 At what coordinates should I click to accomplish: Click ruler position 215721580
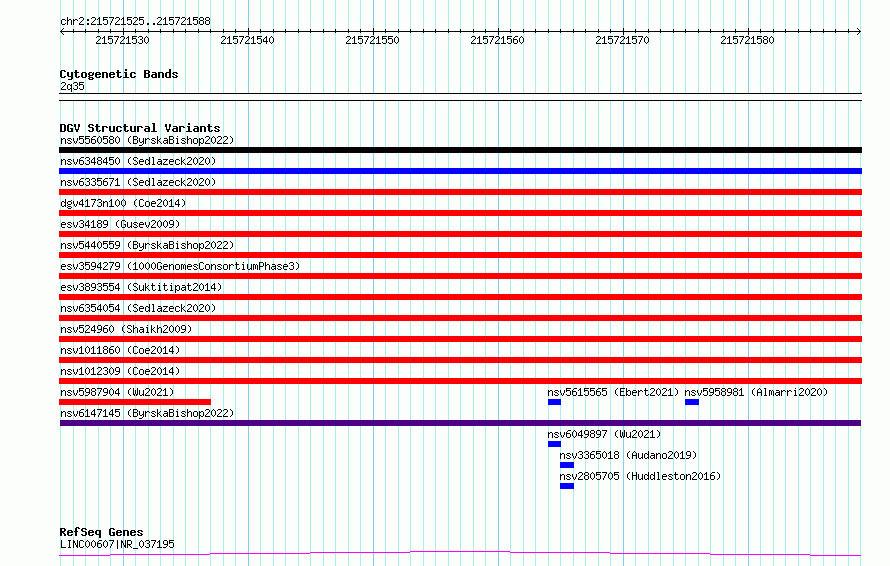pos(747,40)
